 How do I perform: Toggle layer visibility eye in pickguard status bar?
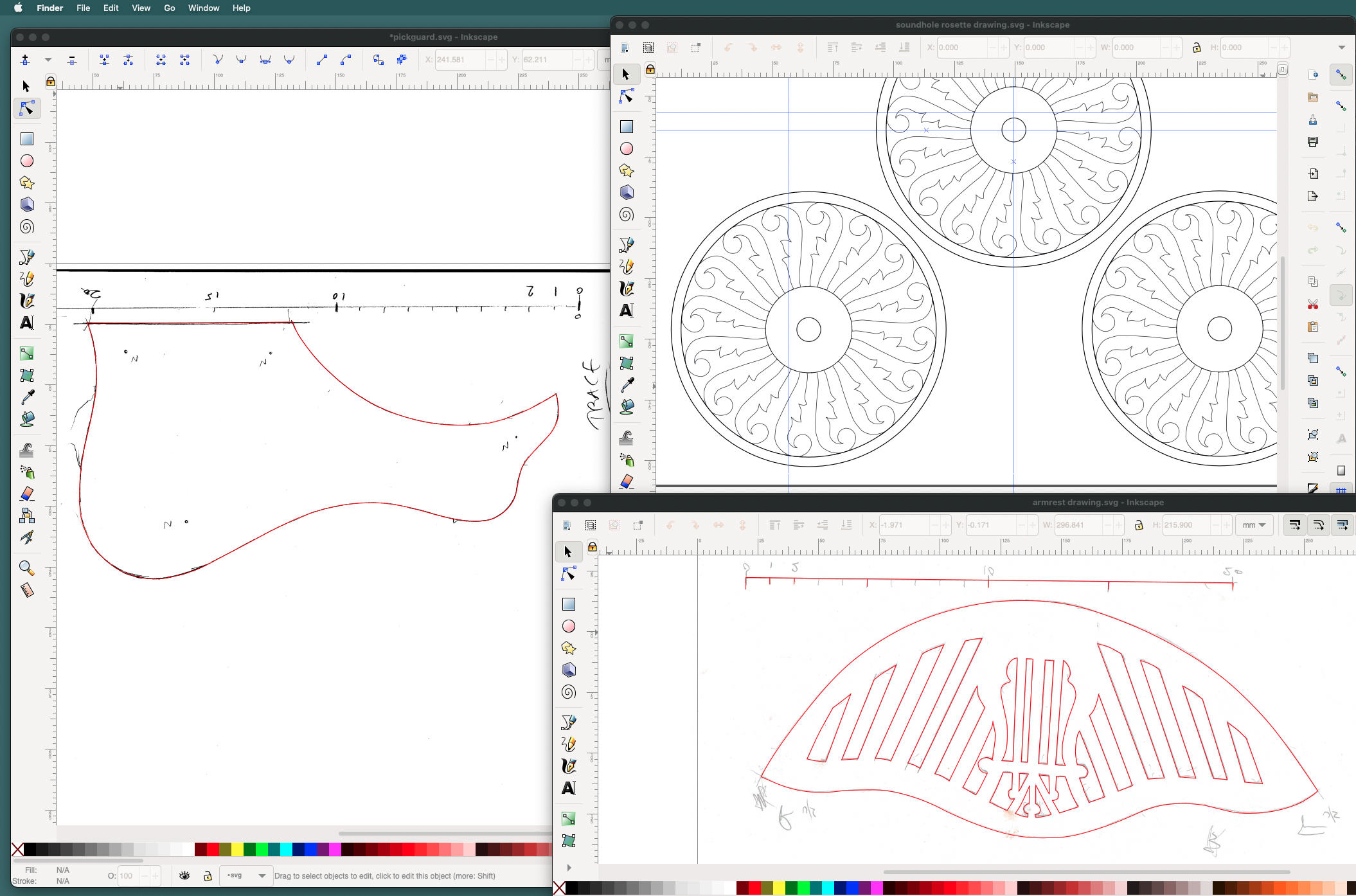pyautogui.click(x=184, y=875)
